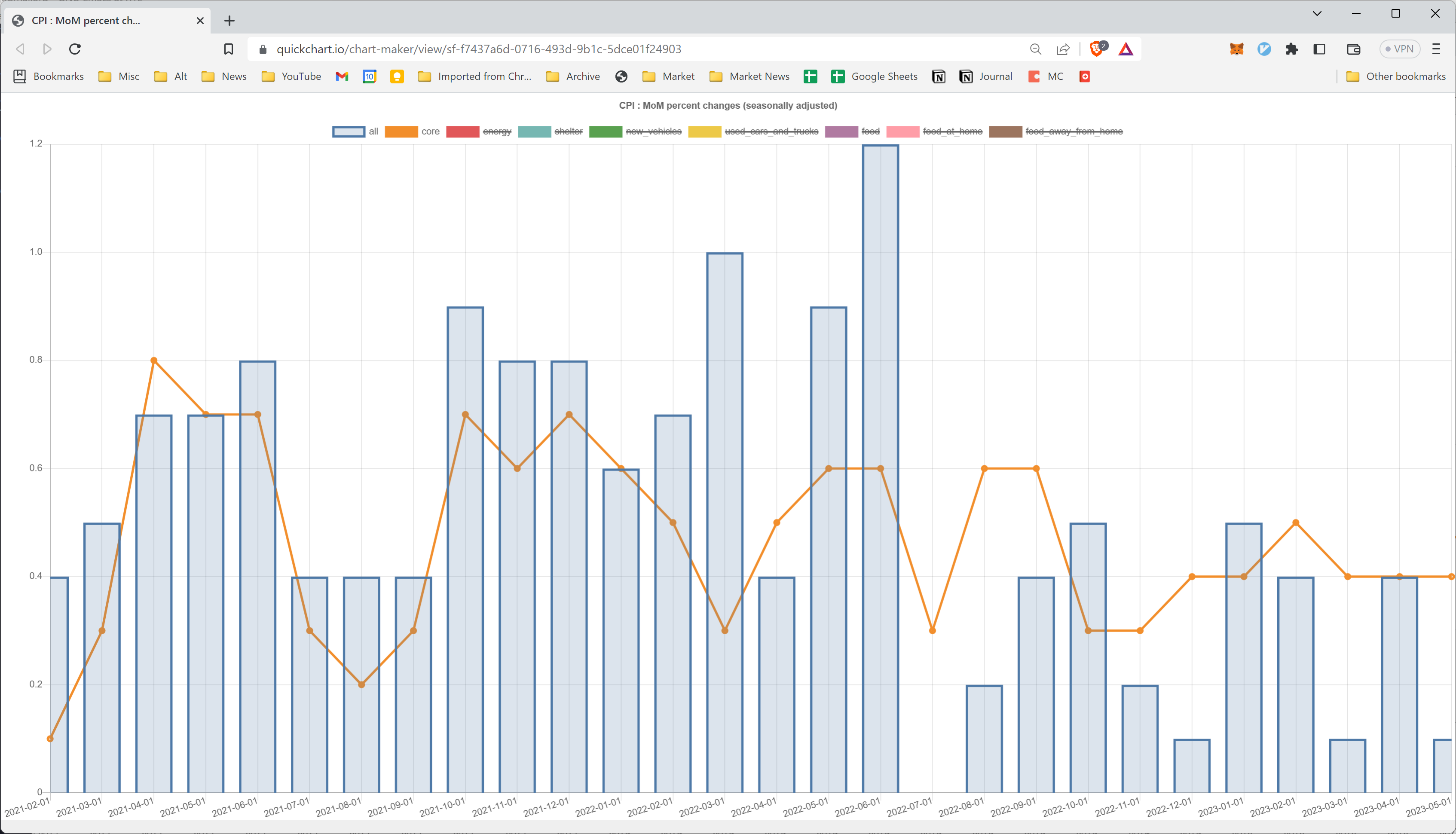Open the Brave Wallet icon
This screenshot has height=834, width=1456.
tap(1353, 49)
